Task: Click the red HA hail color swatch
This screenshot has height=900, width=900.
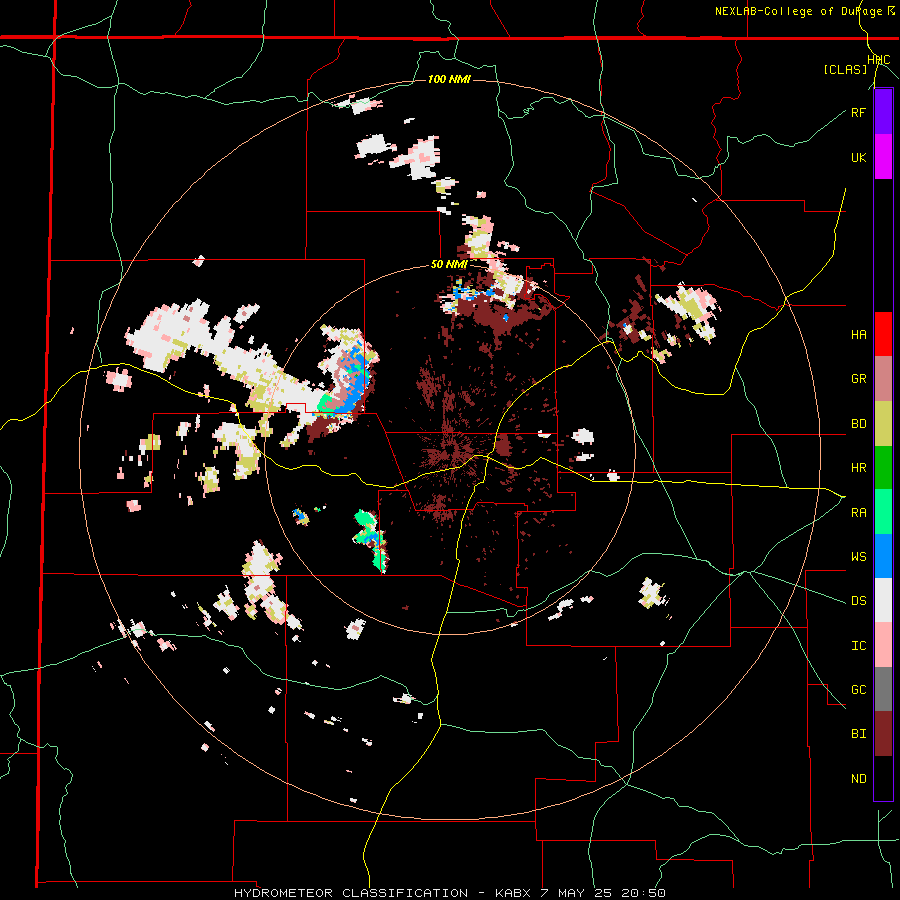Action: [883, 334]
